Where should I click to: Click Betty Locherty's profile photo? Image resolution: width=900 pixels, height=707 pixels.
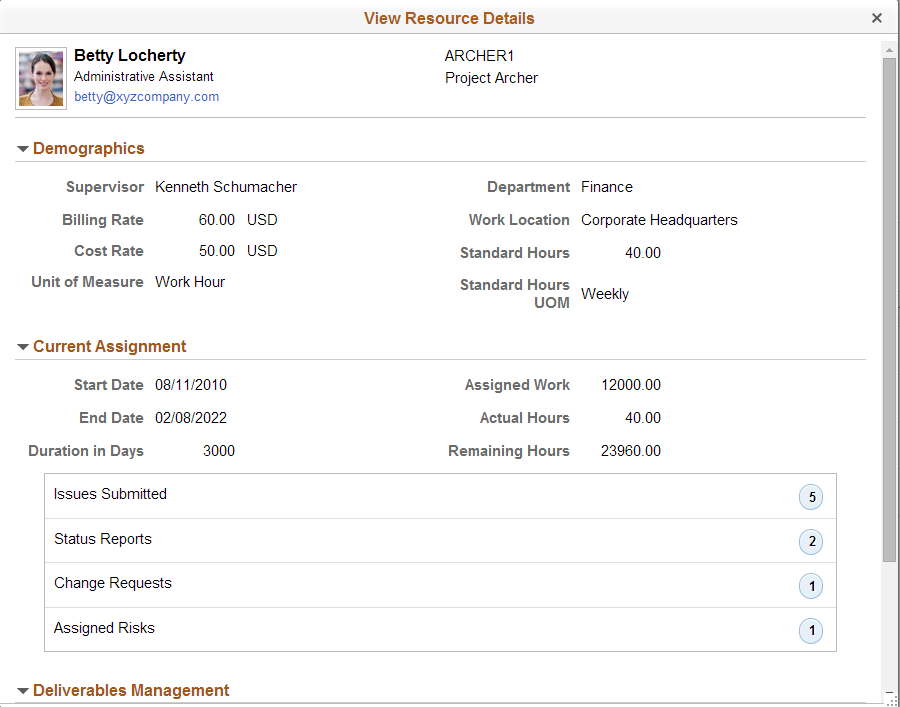(40, 77)
